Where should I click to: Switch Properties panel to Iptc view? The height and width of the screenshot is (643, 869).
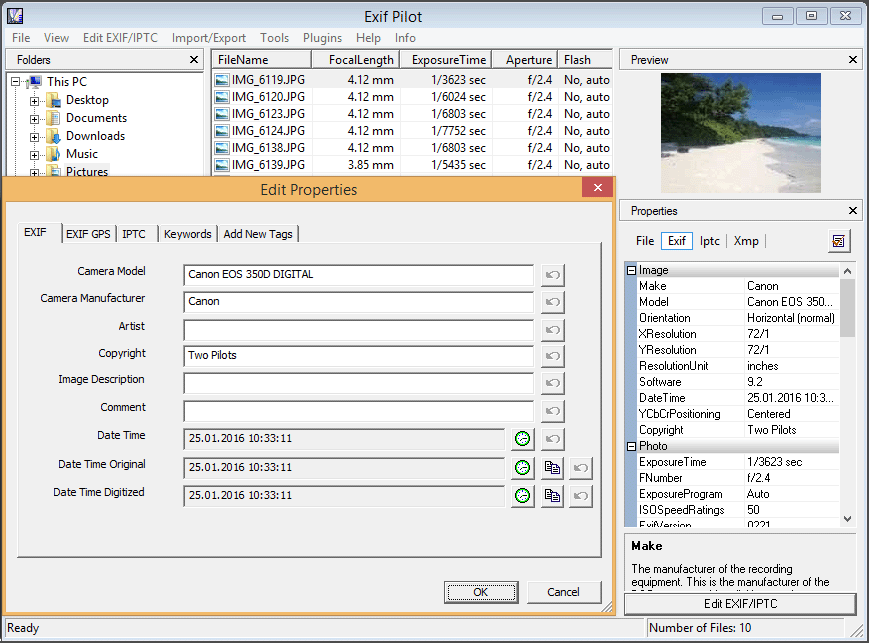pyautogui.click(x=709, y=240)
